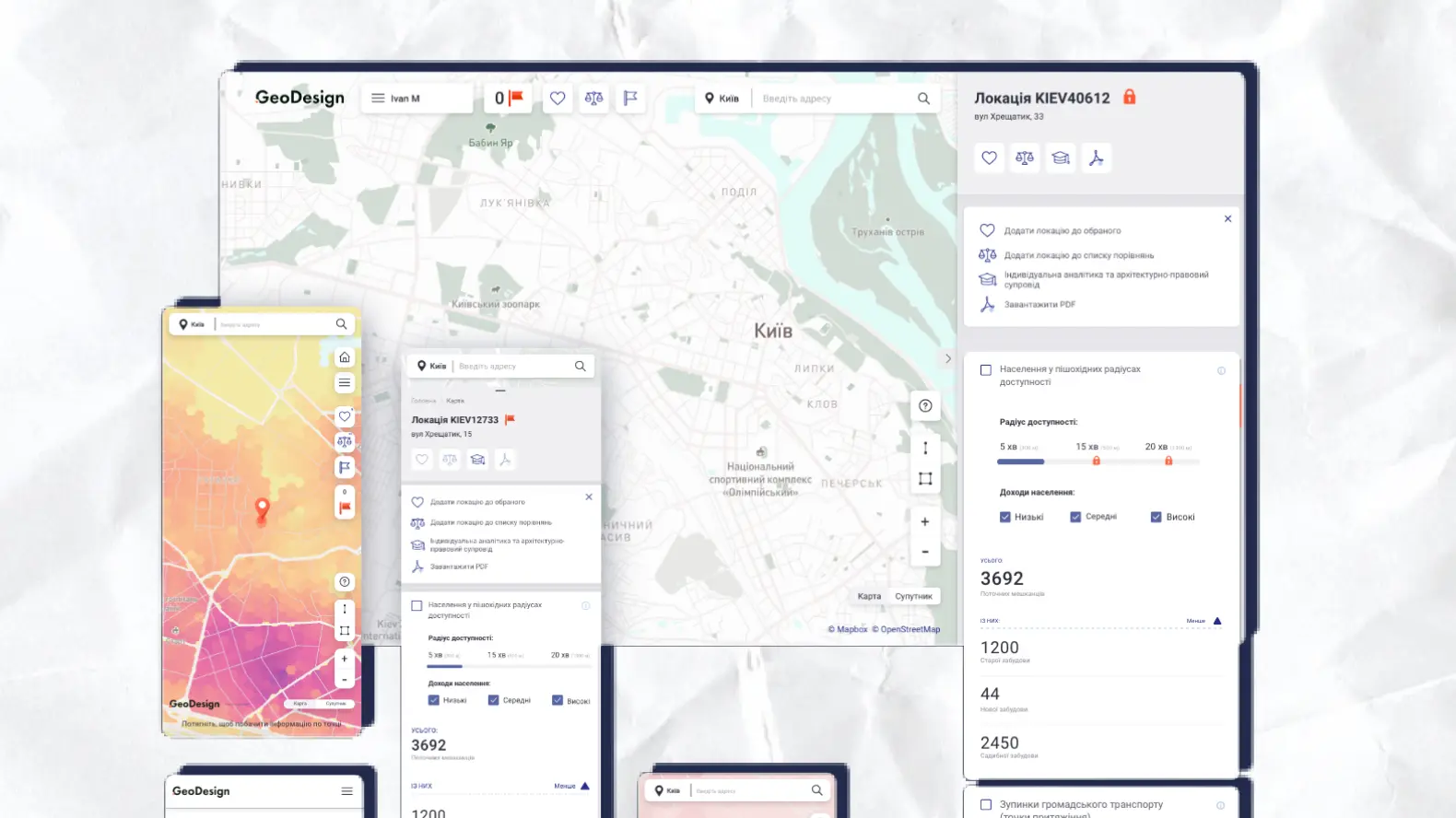Image resolution: width=1456 pixels, height=818 pixels.
Task: Click search magnifier on mobile heatmap search bar
Action: pyautogui.click(x=341, y=324)
